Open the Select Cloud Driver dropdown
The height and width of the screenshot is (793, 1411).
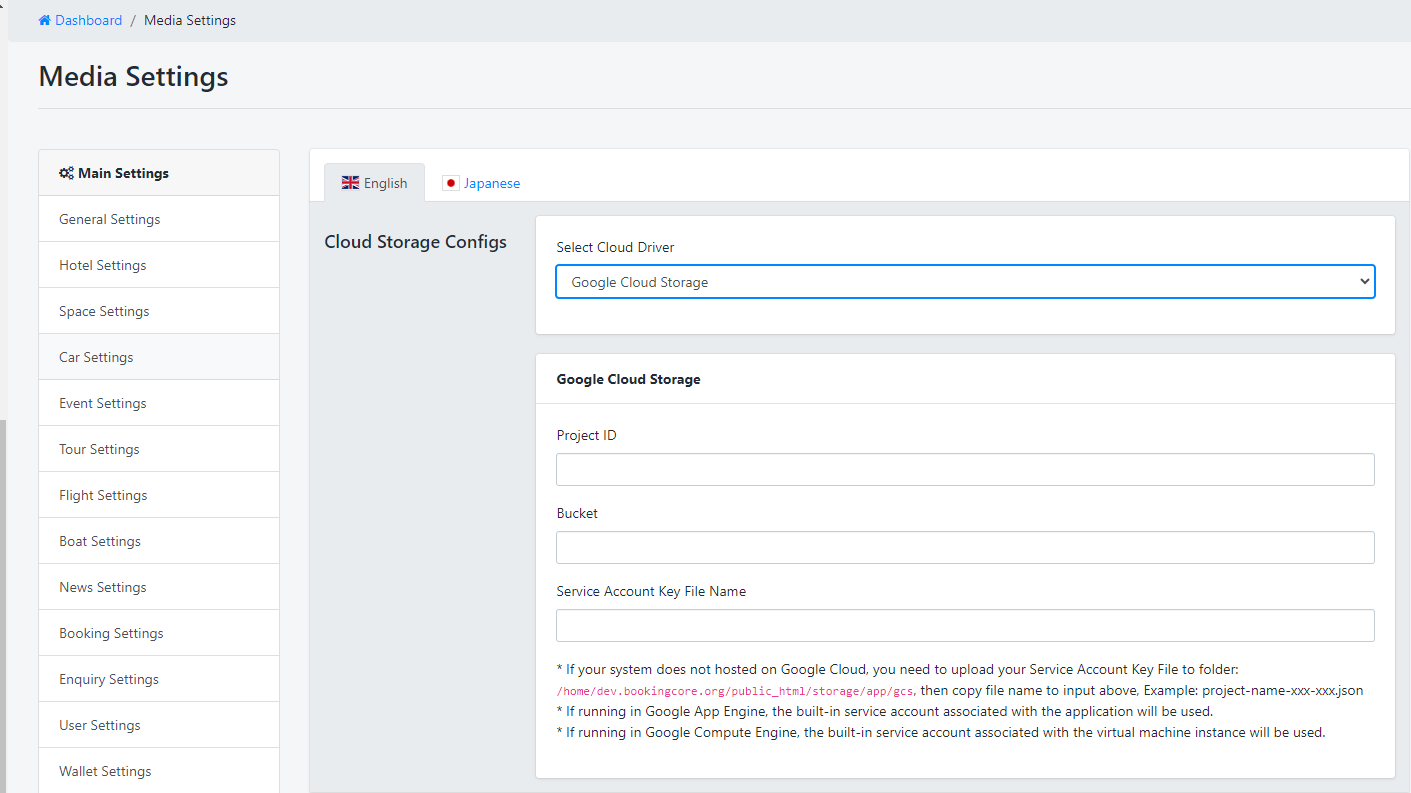965,282
